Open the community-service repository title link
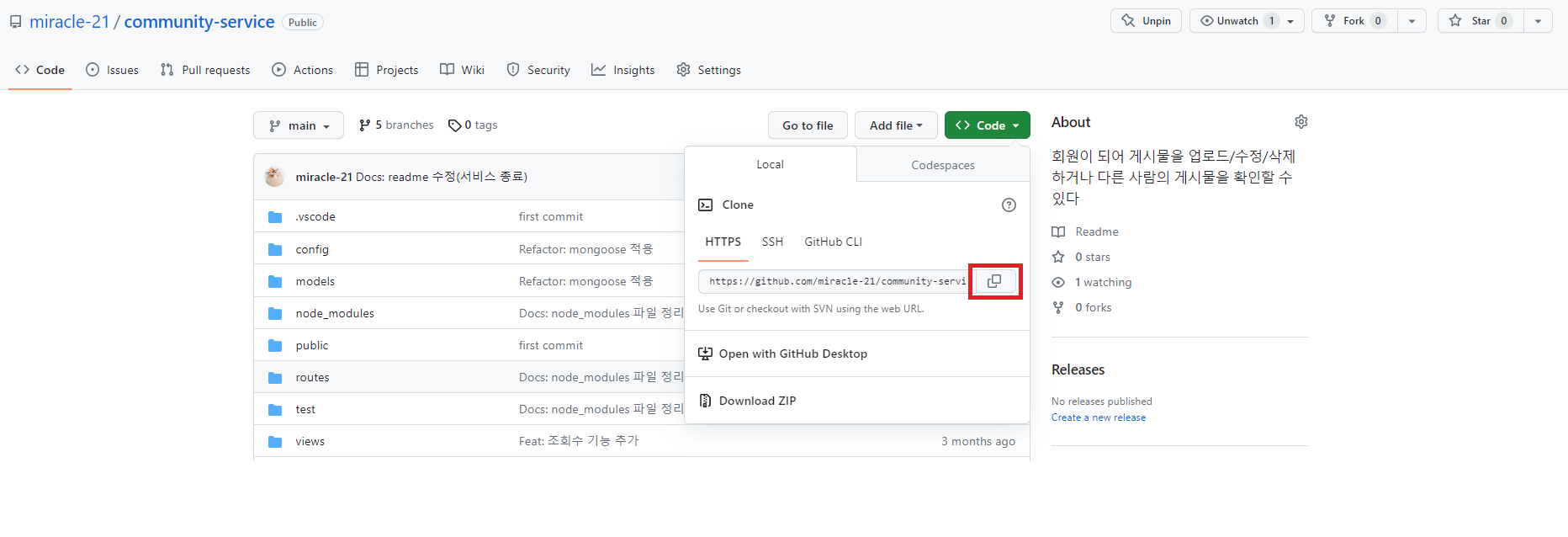 (199, 22)
